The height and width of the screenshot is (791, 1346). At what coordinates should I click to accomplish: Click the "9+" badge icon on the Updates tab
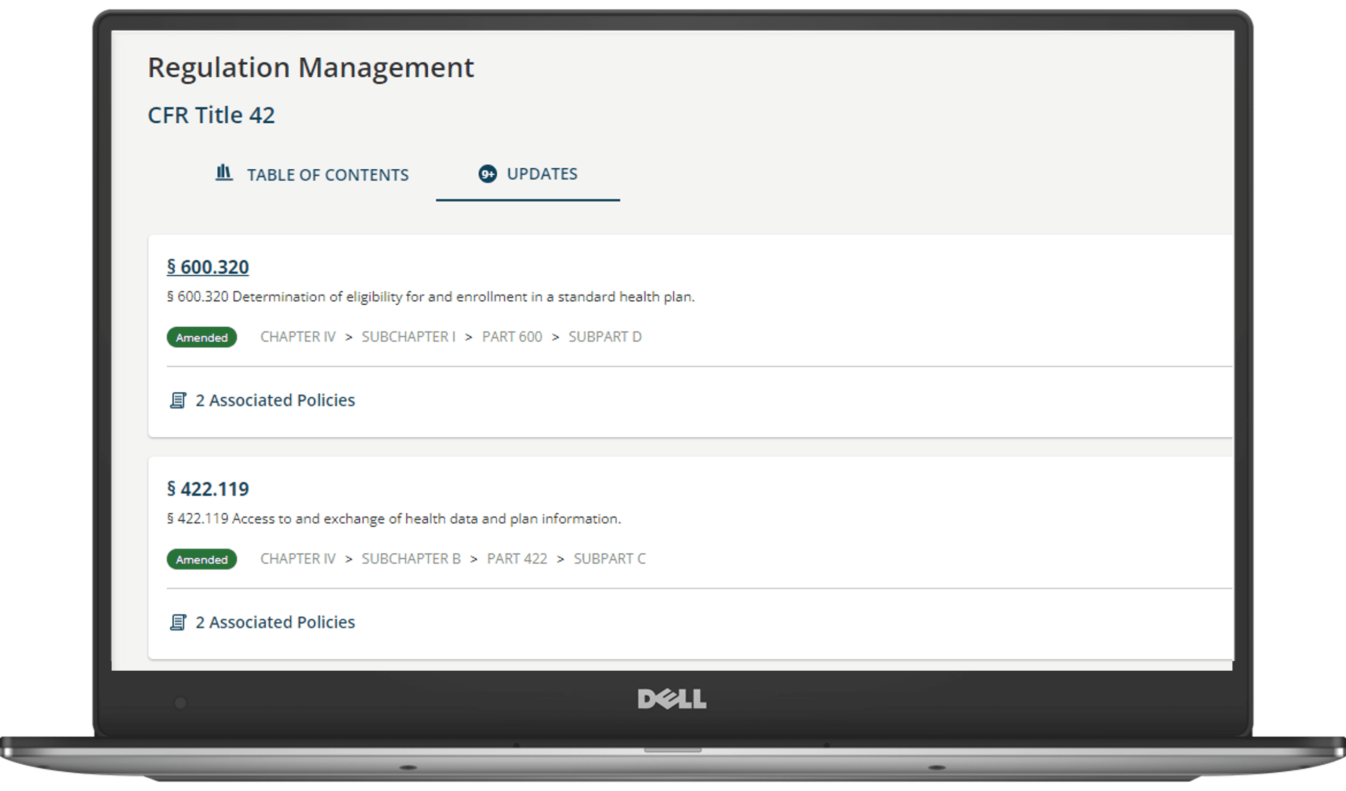(x=488, y=173)
